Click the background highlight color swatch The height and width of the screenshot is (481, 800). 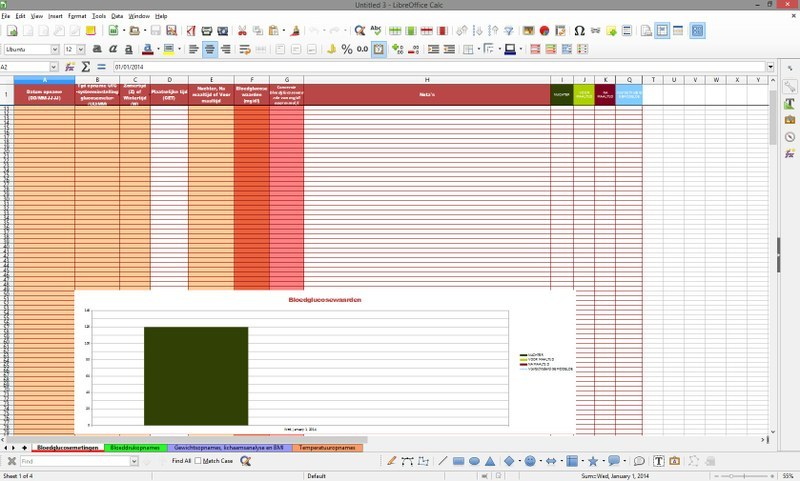tap(169, 49)
